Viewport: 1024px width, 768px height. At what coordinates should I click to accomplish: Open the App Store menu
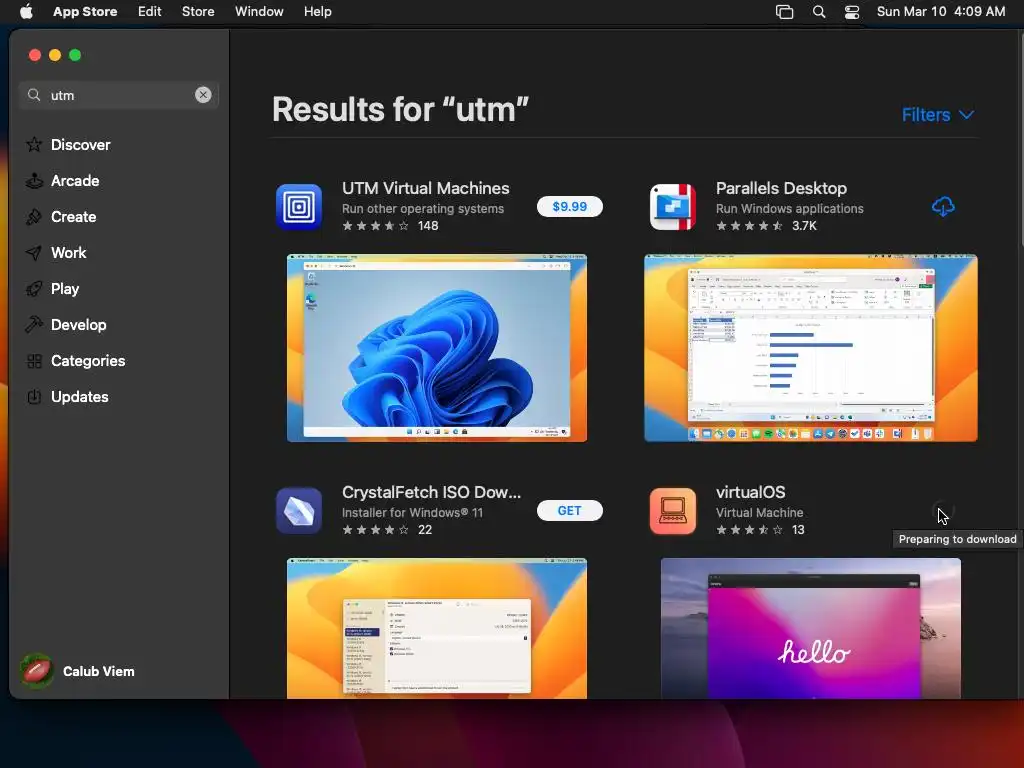coord(85,11)
